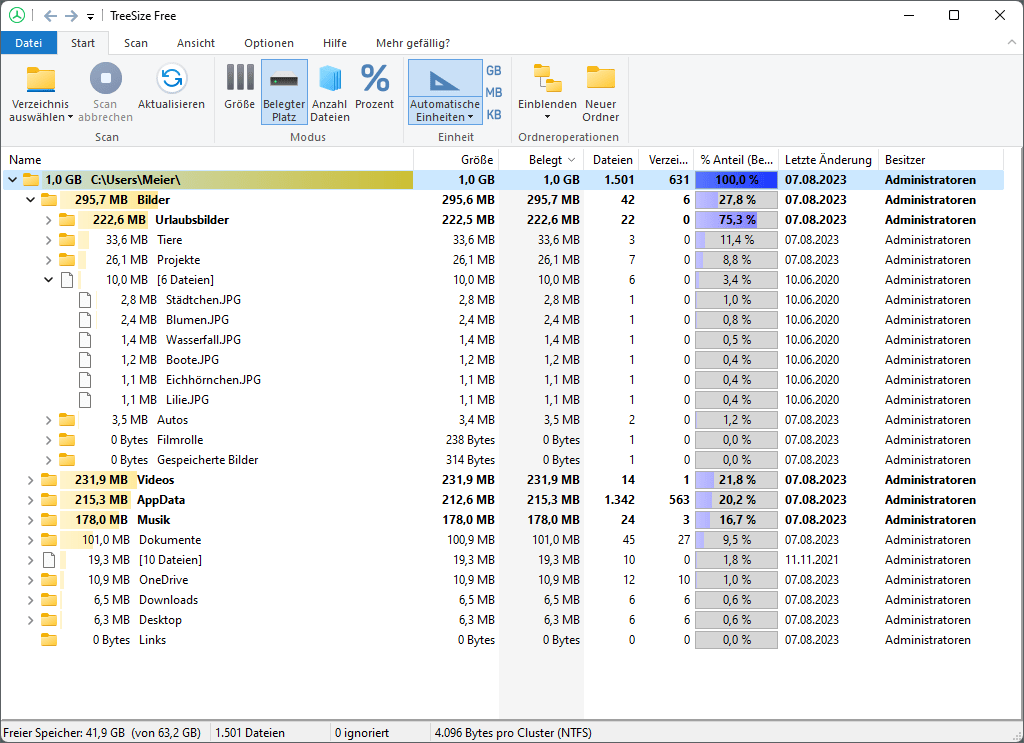Click the Verzeichnis auswählen folder icon
Image resolution: width=1024 pixels, height=743 pixels.
coord(40,80)
